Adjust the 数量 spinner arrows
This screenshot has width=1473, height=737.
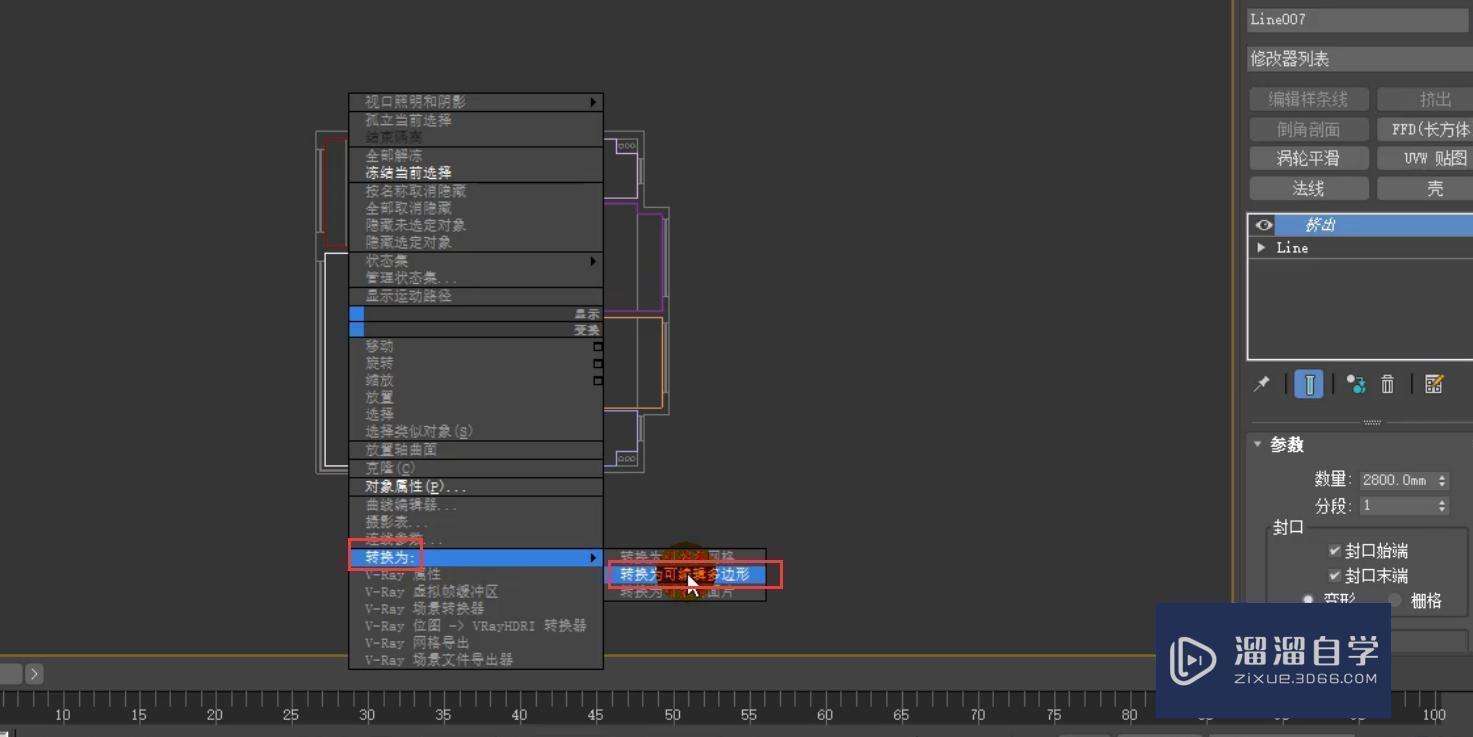pyautogui.click(x=1442, y=480)
